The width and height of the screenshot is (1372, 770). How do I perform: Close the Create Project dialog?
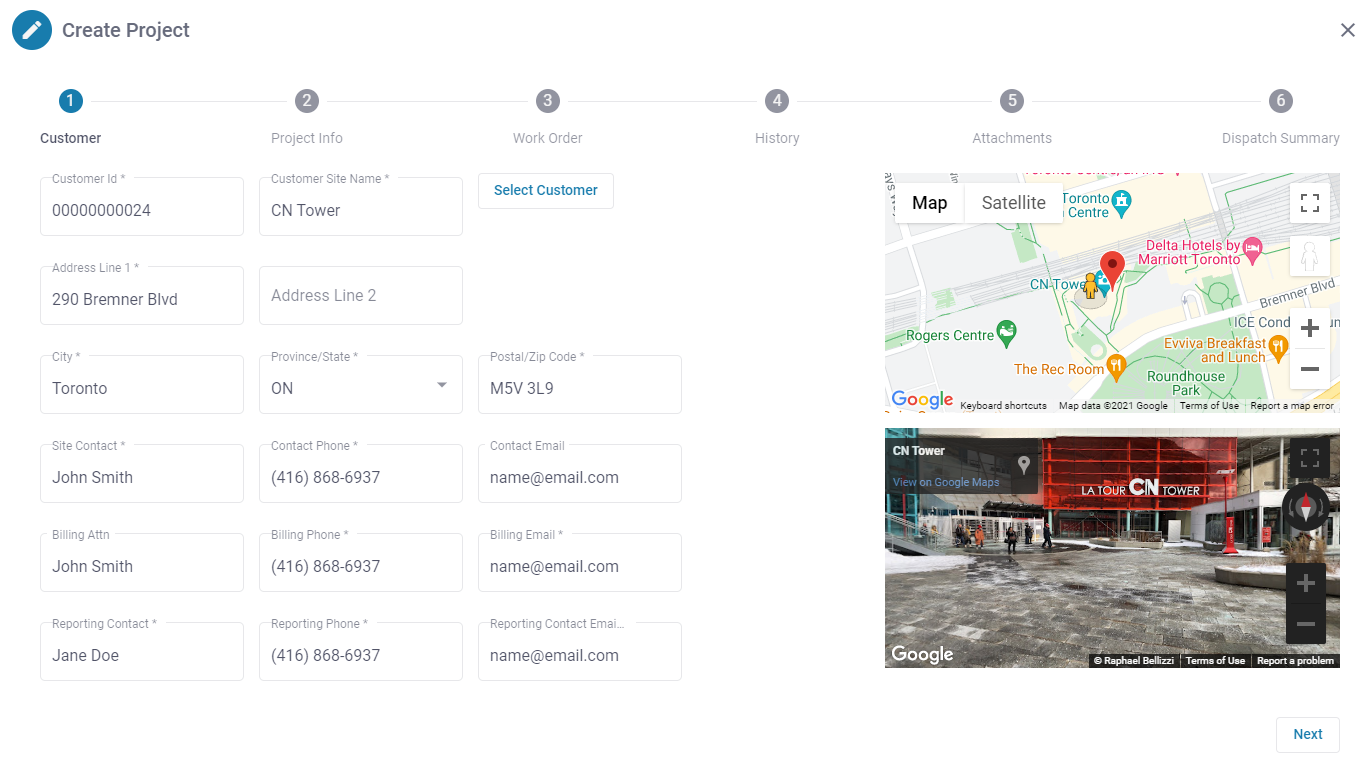coord(1348,30)
